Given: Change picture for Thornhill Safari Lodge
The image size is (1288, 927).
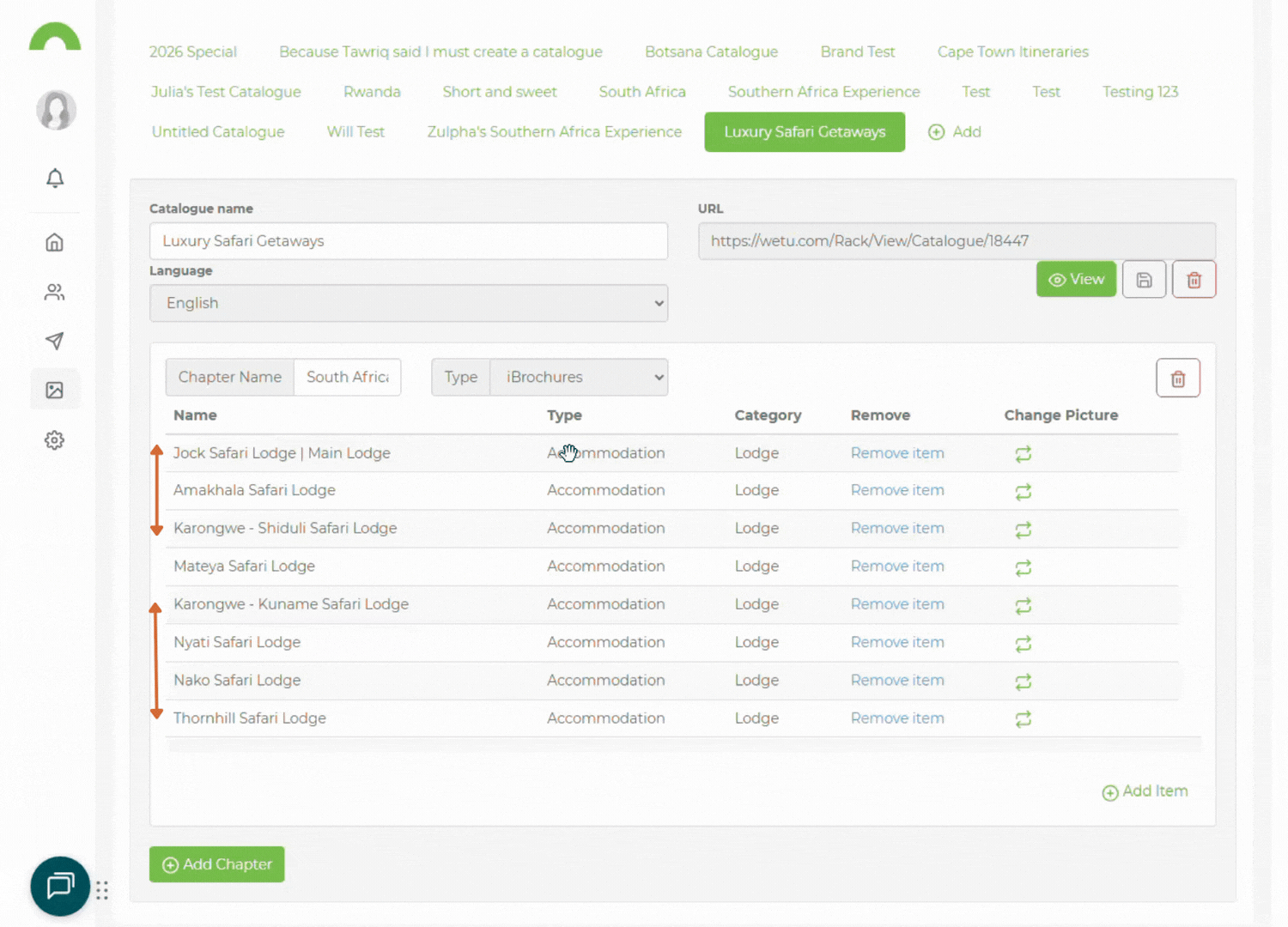Looking at the screenshot, I should coord(1023,719).
